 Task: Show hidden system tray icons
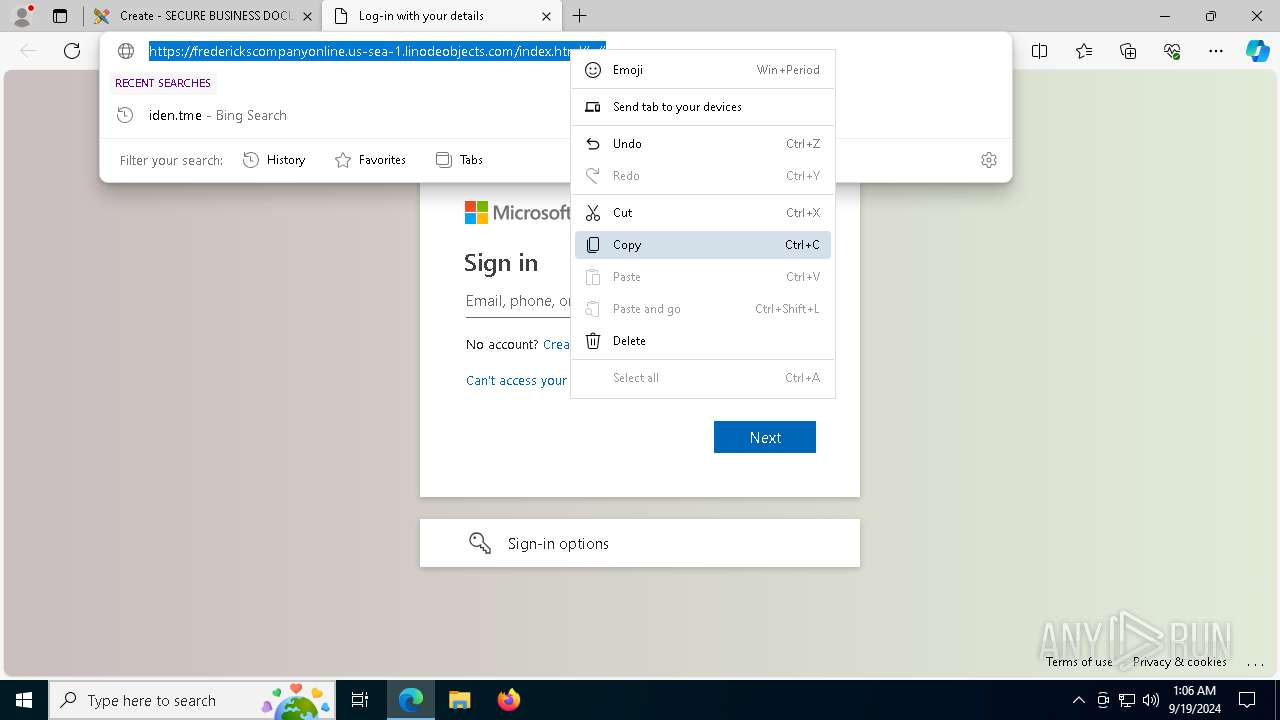(x=1078, y=700)
